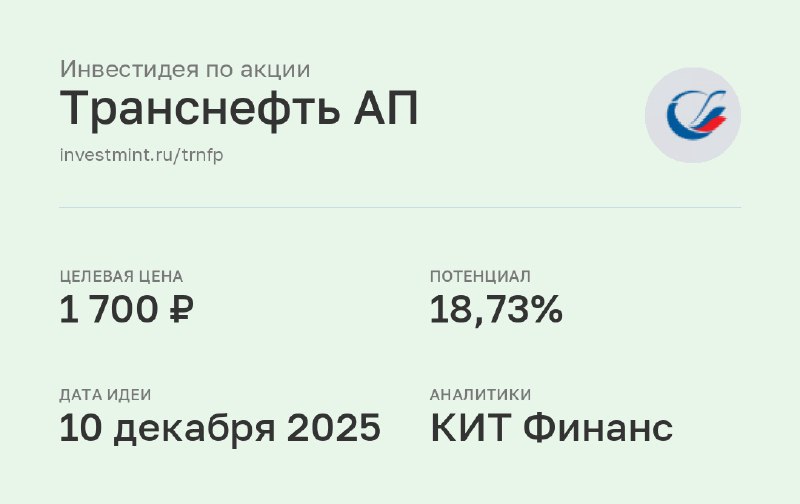Click the target price 1 700 ₽
This screenshot has width=800, height=504.
127,309
